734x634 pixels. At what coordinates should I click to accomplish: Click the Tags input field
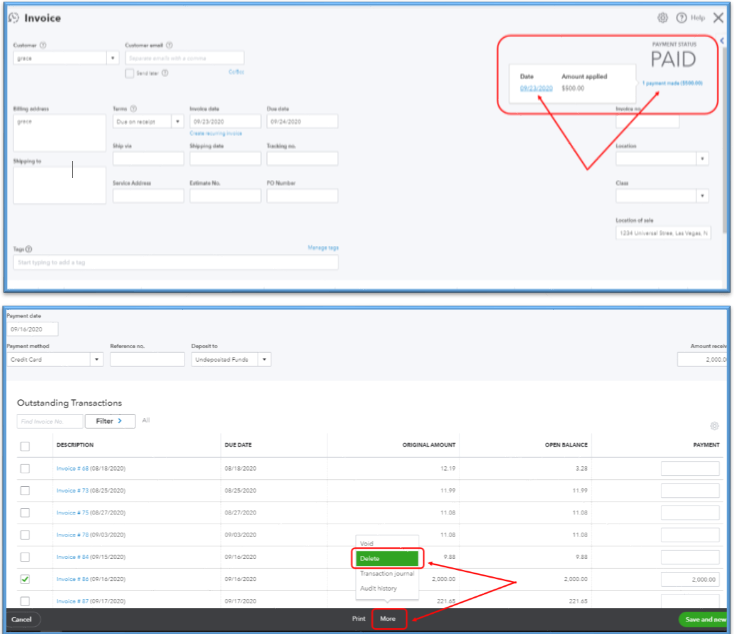click(176, 262)
